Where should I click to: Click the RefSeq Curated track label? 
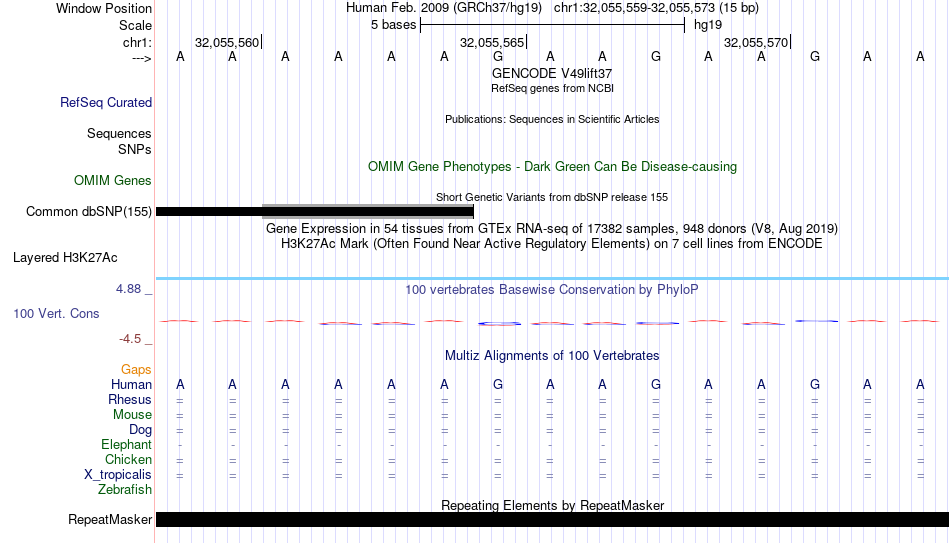[x=106, y=102]
